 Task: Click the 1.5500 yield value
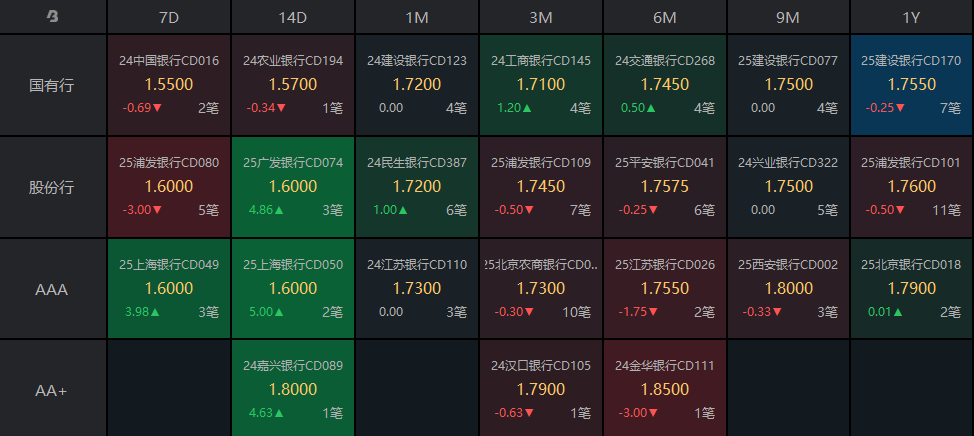[169, 84]
